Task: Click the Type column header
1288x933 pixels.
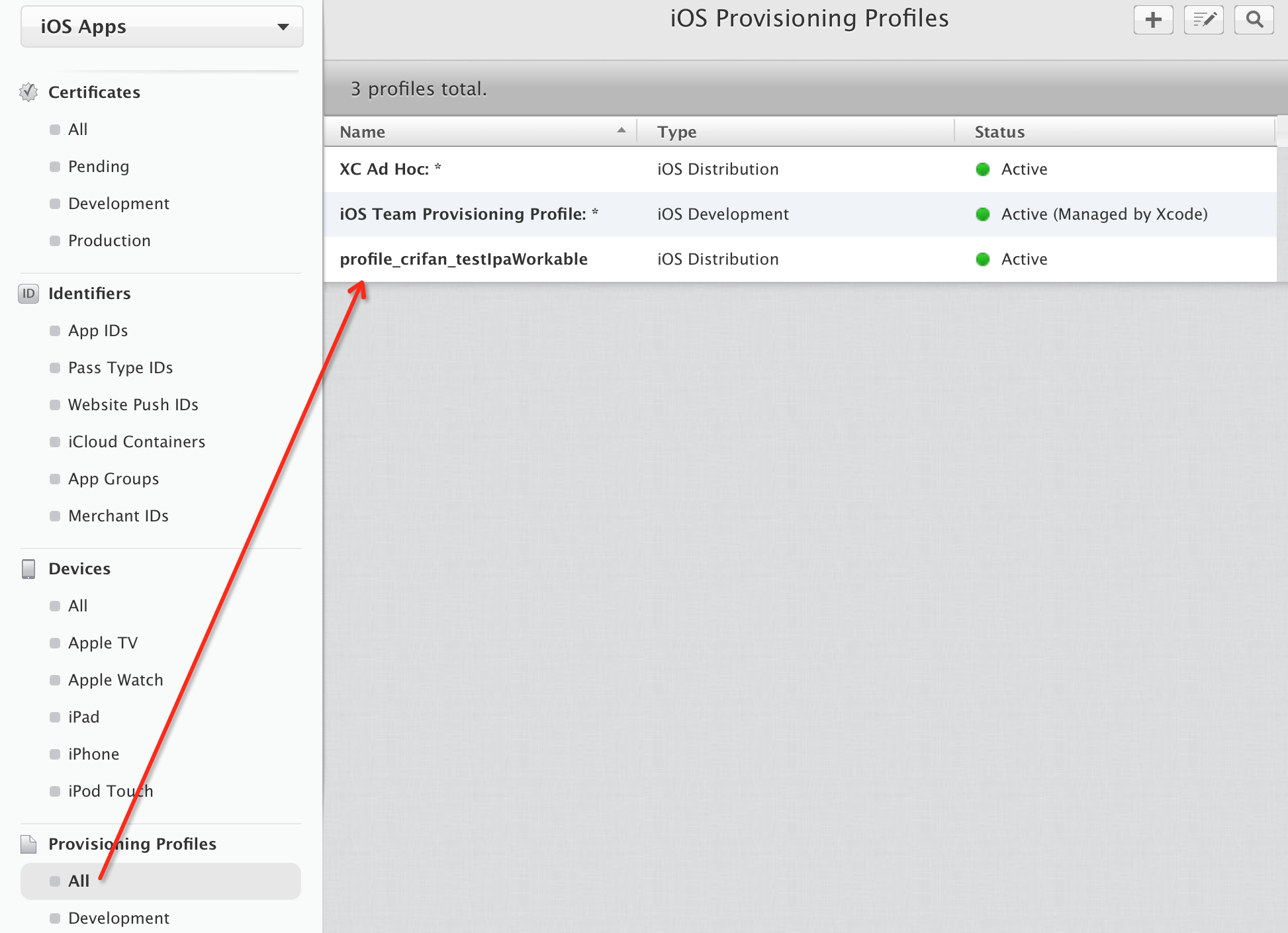Action: pos(676,132)
